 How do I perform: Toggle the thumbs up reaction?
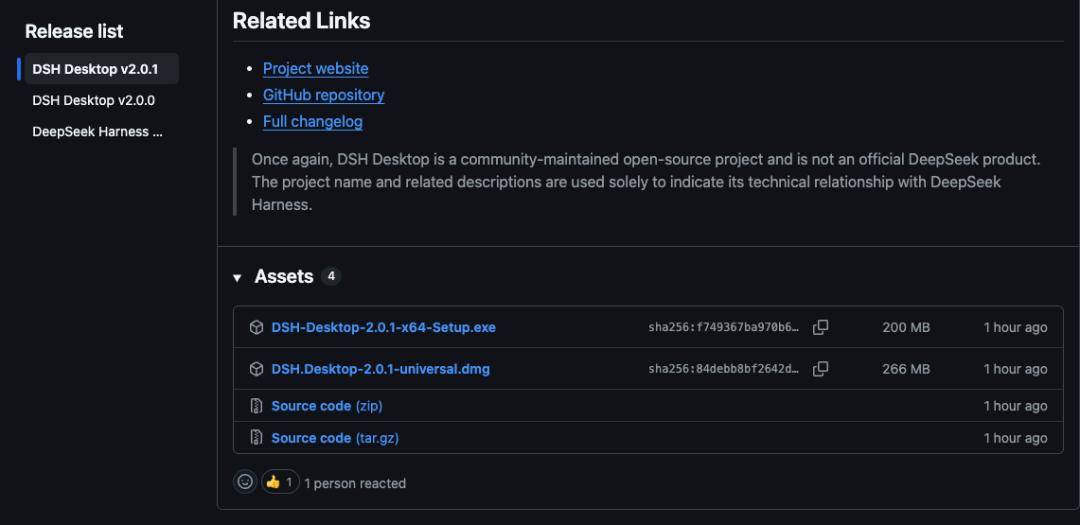coord(280,482)
